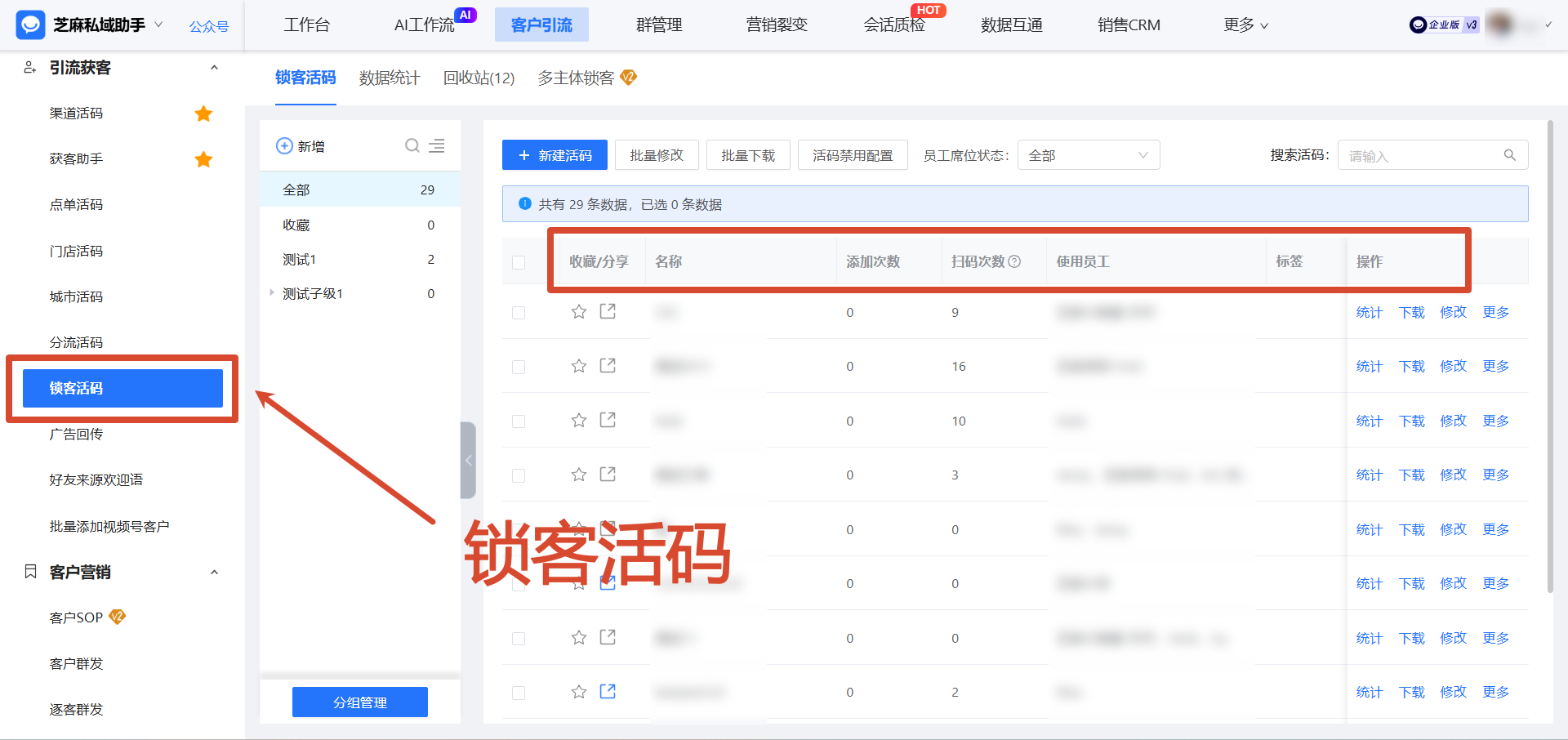Click the plus icon beside 新增 in group panel
The height and width of the screenshot is (740, 1568).
point(284,146)
